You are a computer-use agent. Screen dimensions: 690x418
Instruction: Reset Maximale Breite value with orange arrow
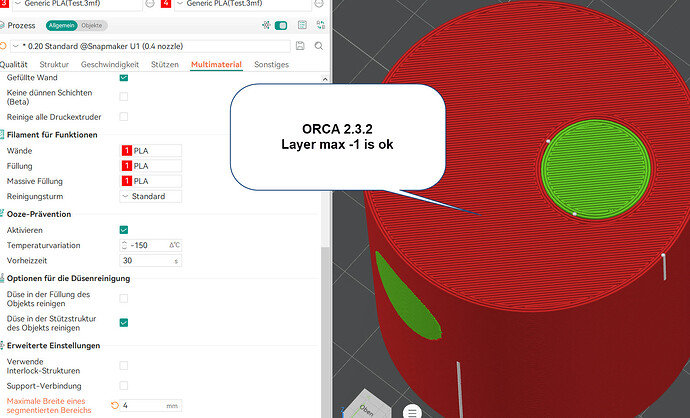(x=115, y=405)
